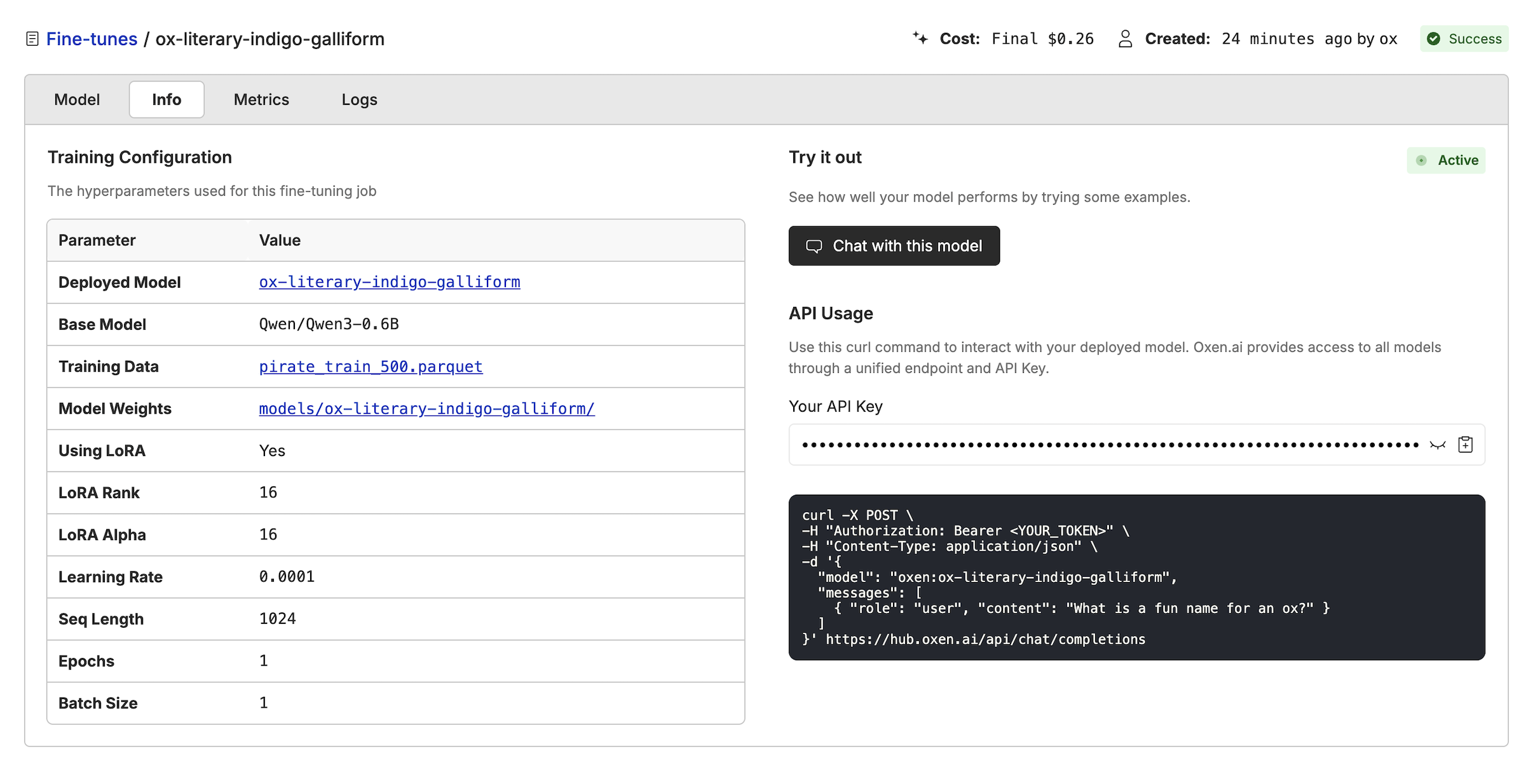
Task: Click the sparkle icon next to Cost
Action: [x=920, y=38]
